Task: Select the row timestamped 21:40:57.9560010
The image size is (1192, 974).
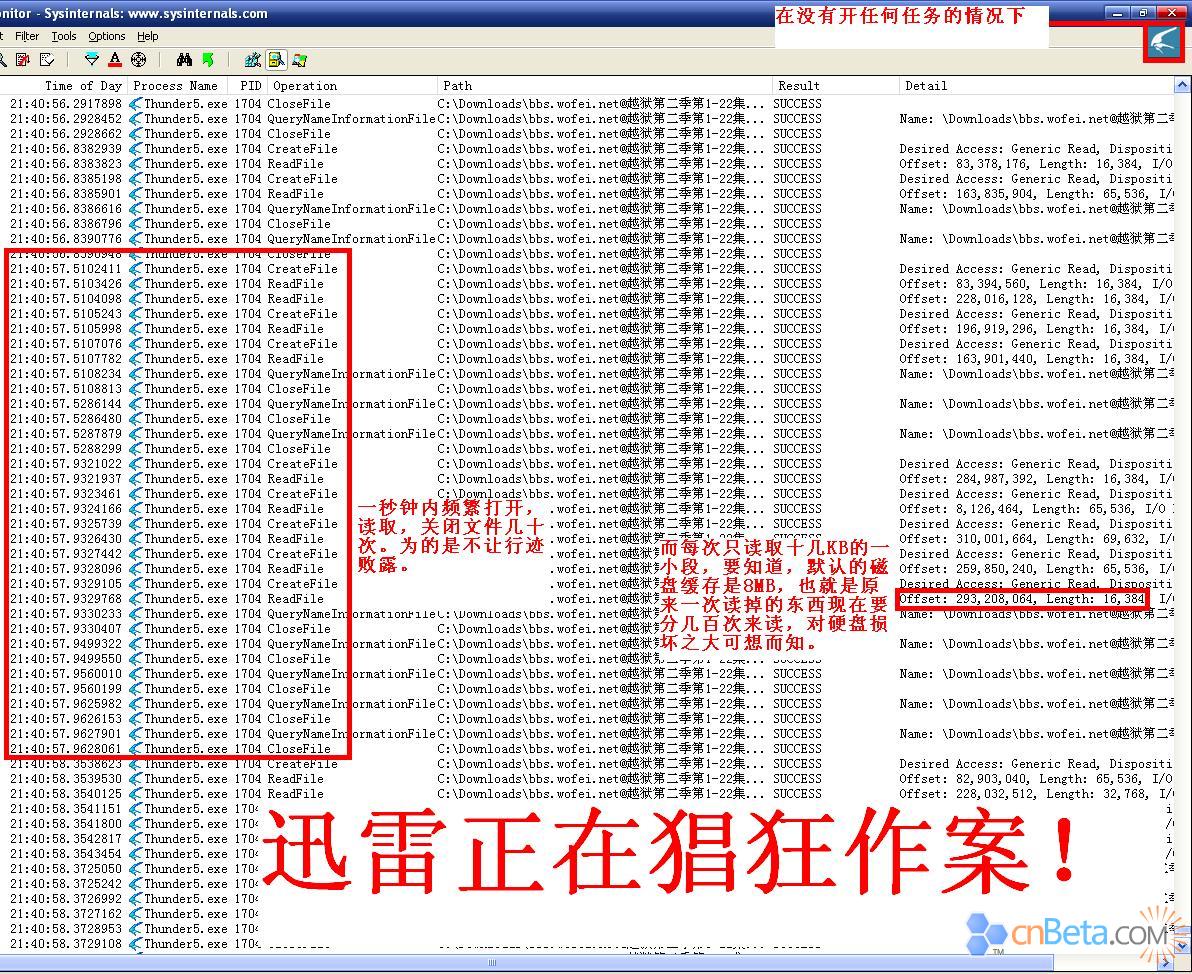Action: pyautogui.click(x=587, y=674)
